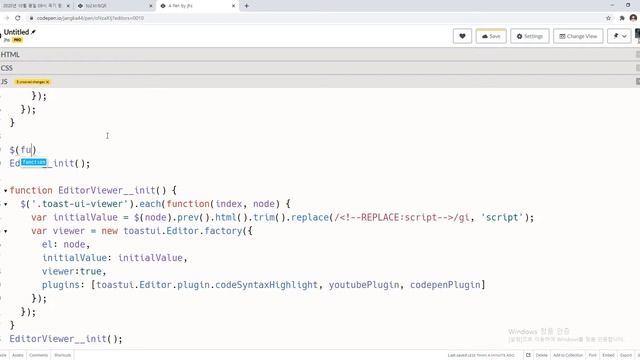
Task: Click the unsaved changes badge in JS header
Action: (x=33, y=82)
